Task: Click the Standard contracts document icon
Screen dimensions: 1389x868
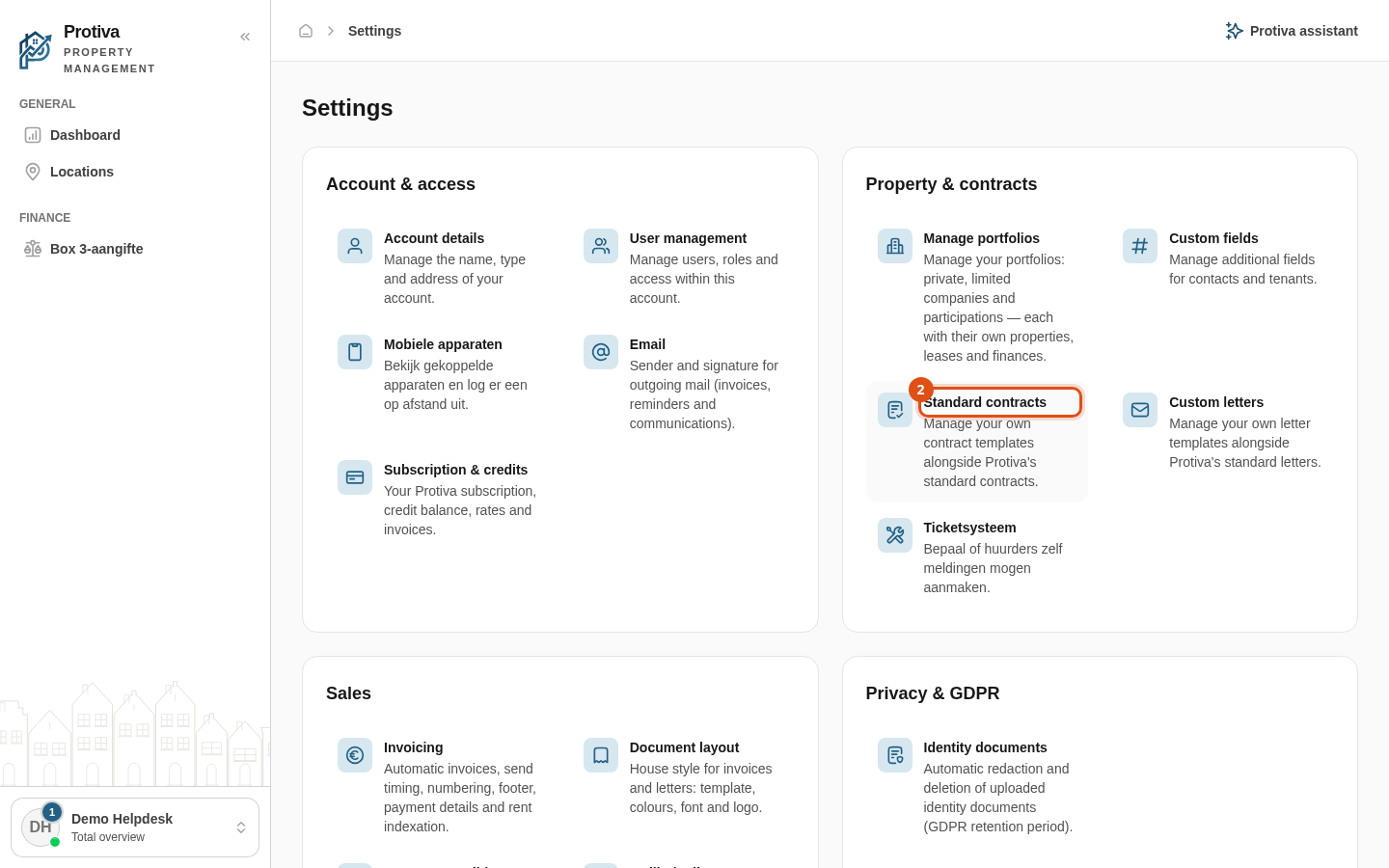Action: (895, 410)
